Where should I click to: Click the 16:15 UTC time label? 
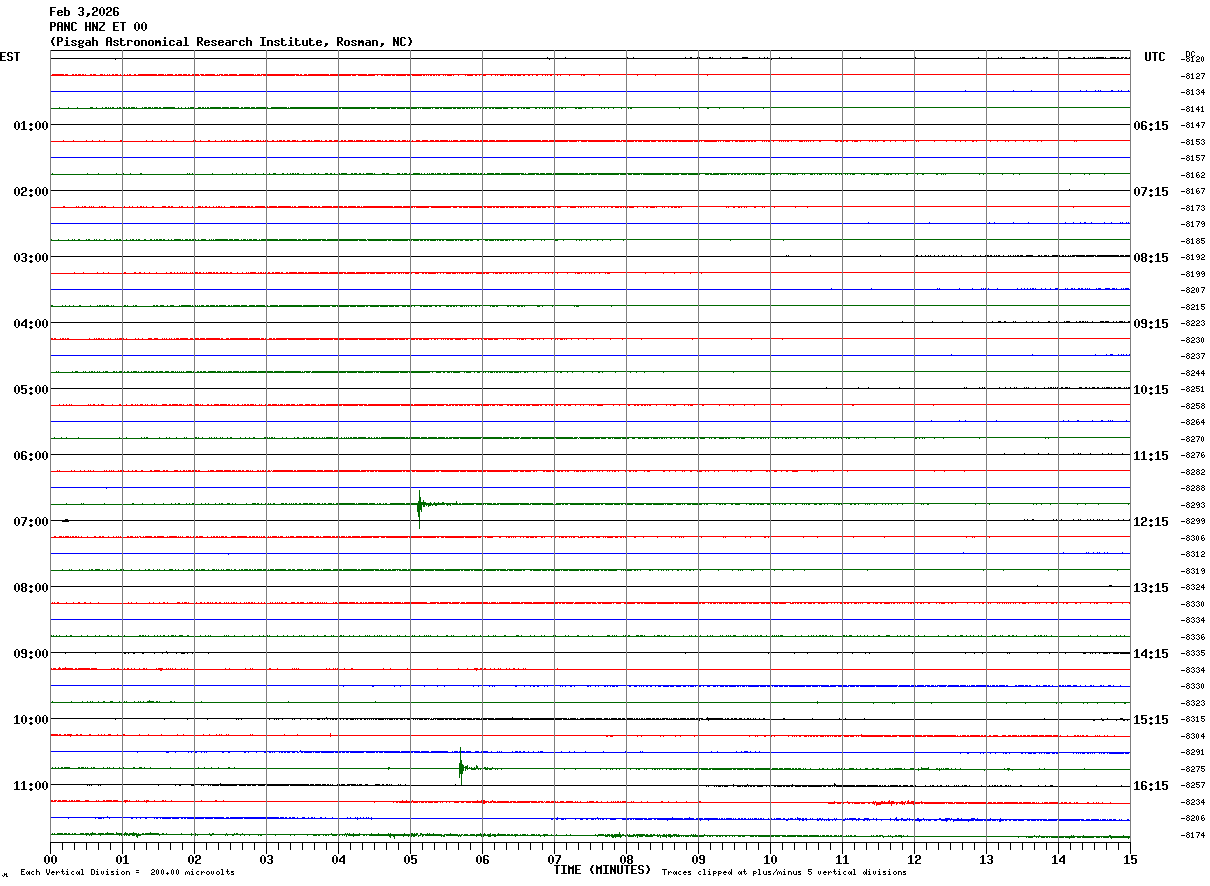point(1150,786)
